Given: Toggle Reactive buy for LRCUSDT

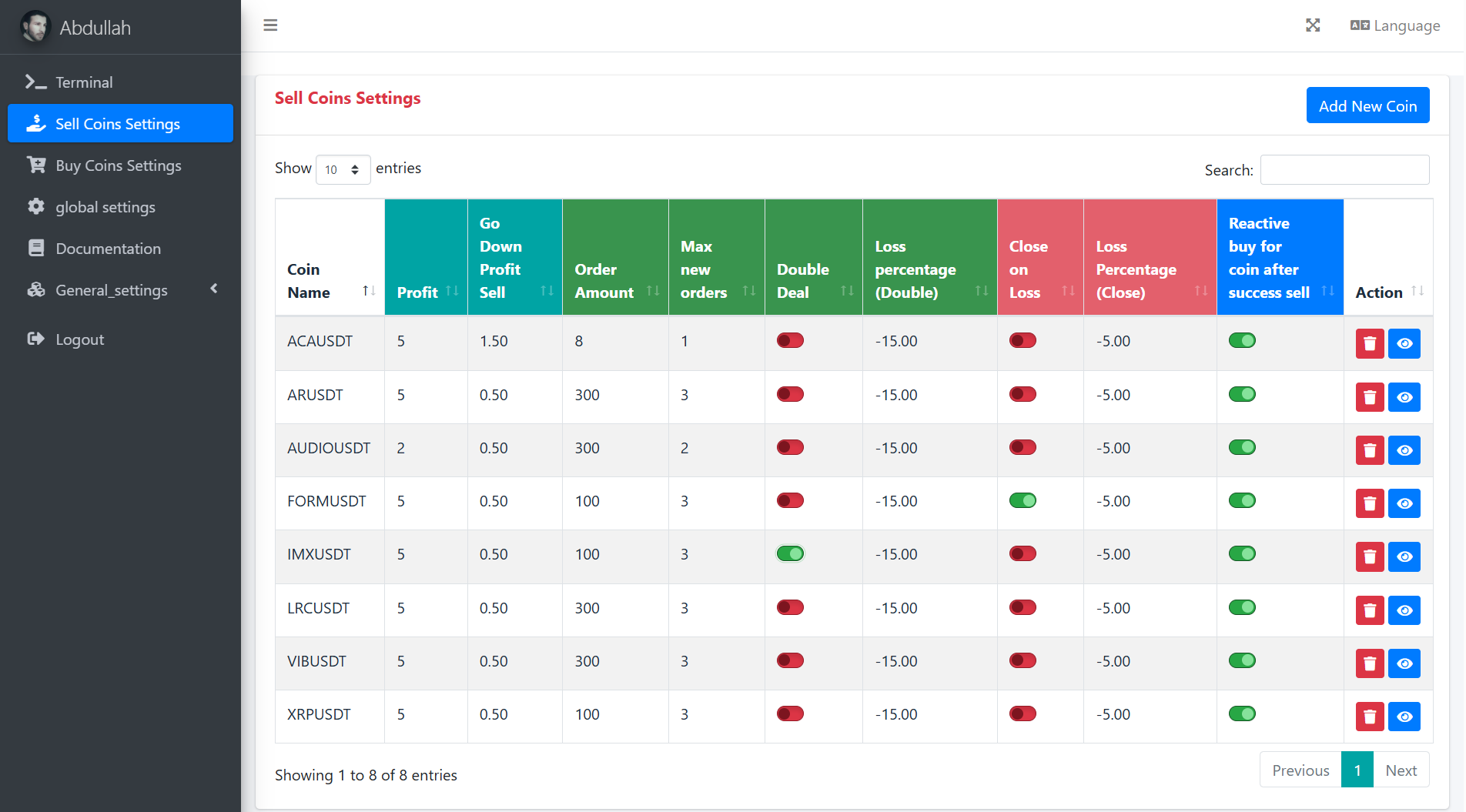Looking at the screenshot, I should [1241, 607].
